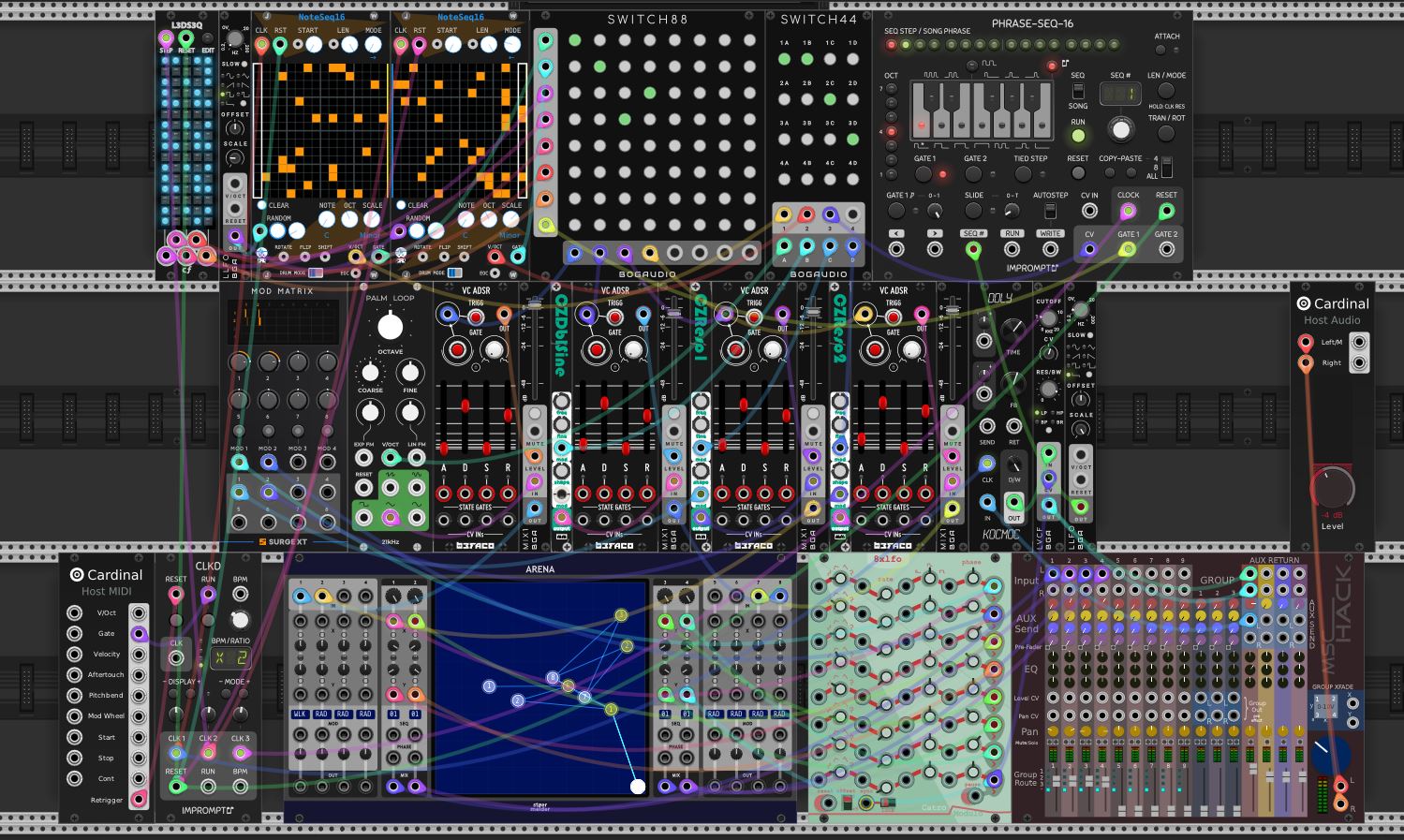The image size is (1404, 840).
Task: Click the level fader on first MIX1
Action: click(534, 303)
